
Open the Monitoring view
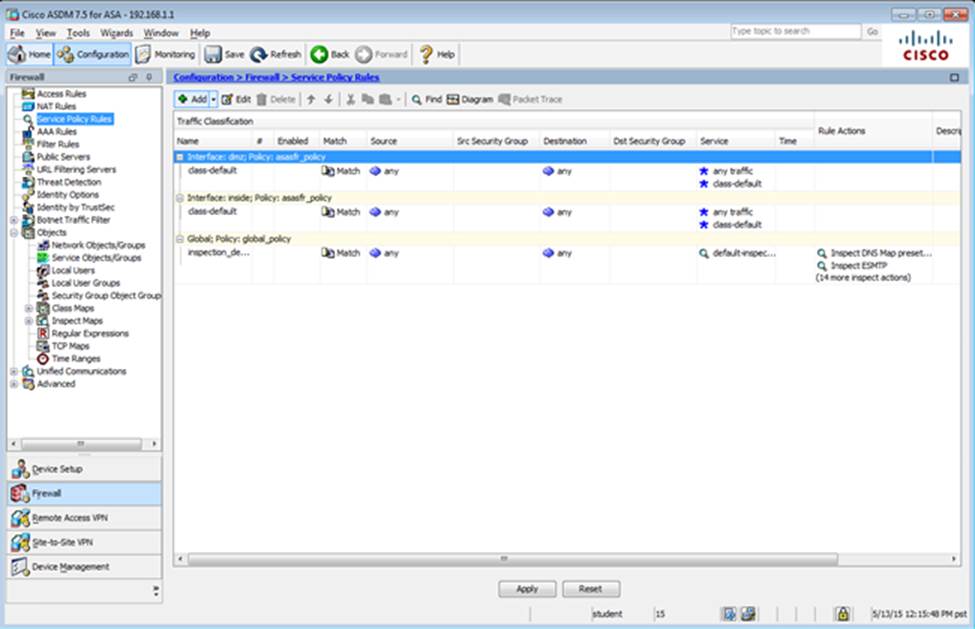[166, 54]
